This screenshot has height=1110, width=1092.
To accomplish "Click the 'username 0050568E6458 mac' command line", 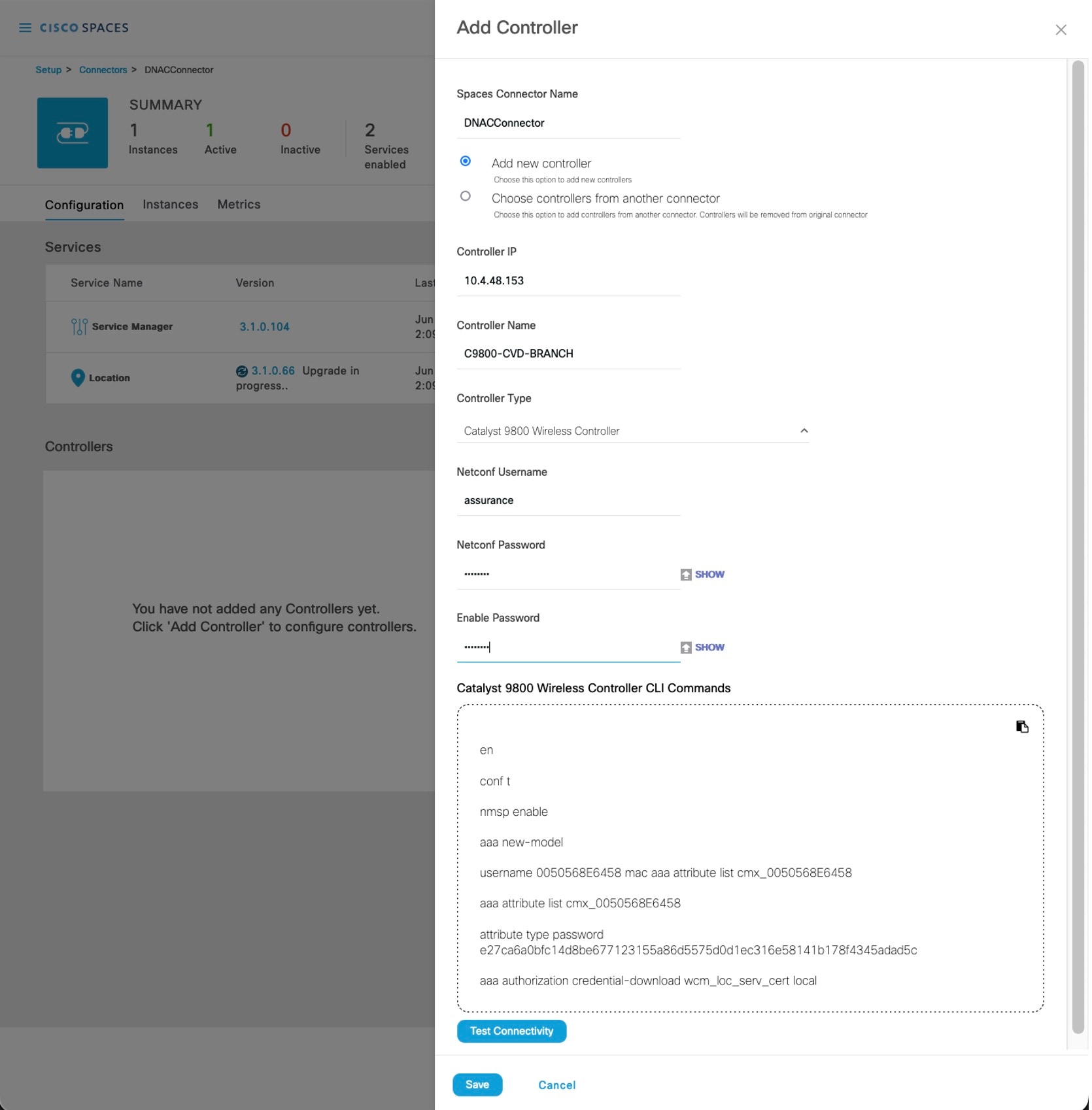I will click(666, 873).
